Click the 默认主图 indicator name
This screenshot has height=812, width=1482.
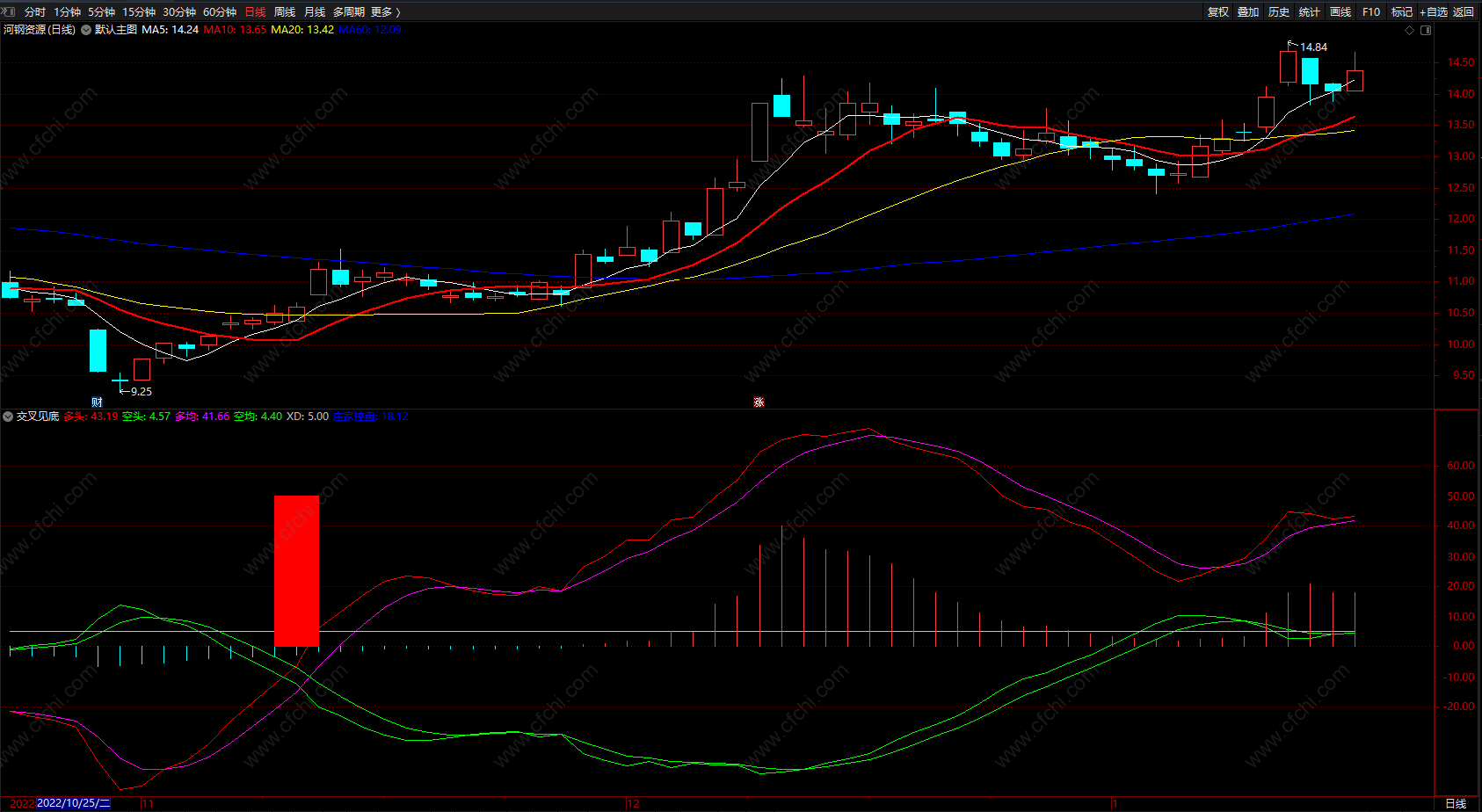[116, 30]
